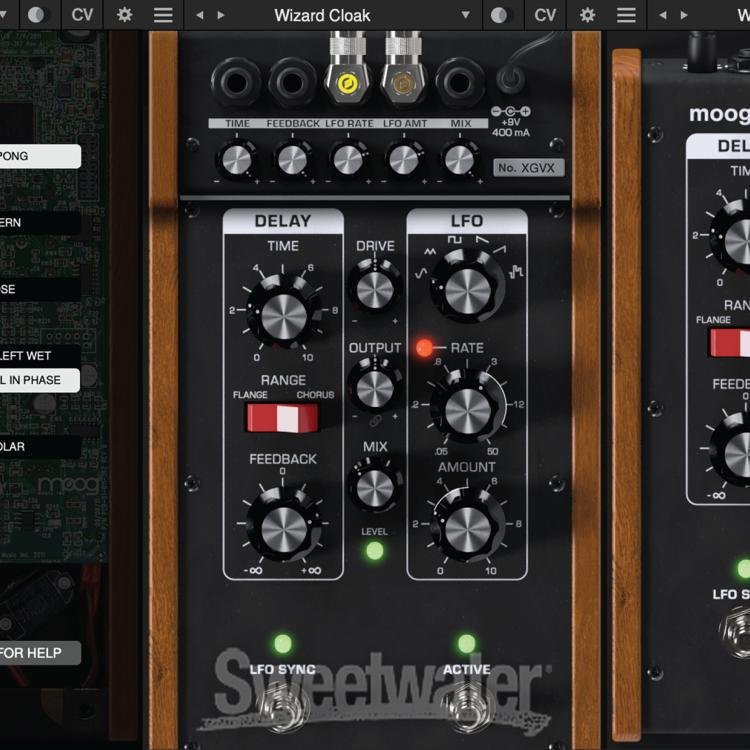This screenshot has width=750, height=750.
Task: Click the green LEVEL indicator LED
Action: 375,551
